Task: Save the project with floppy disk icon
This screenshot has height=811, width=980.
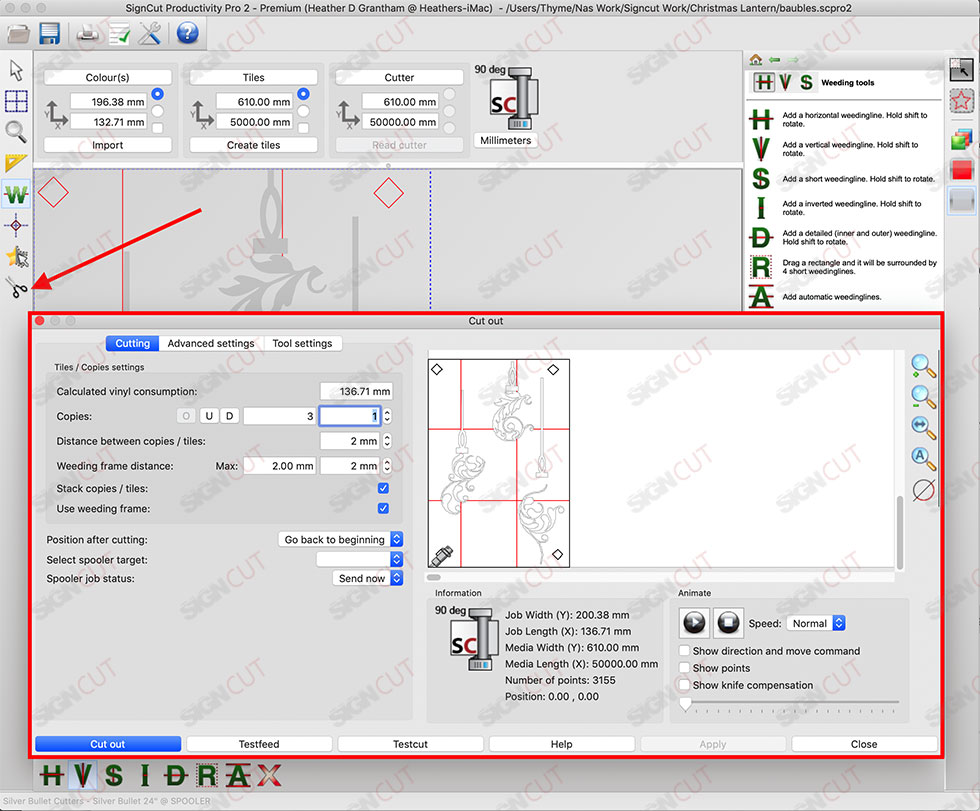Action: pyautogui.click(x=50, y=33)
